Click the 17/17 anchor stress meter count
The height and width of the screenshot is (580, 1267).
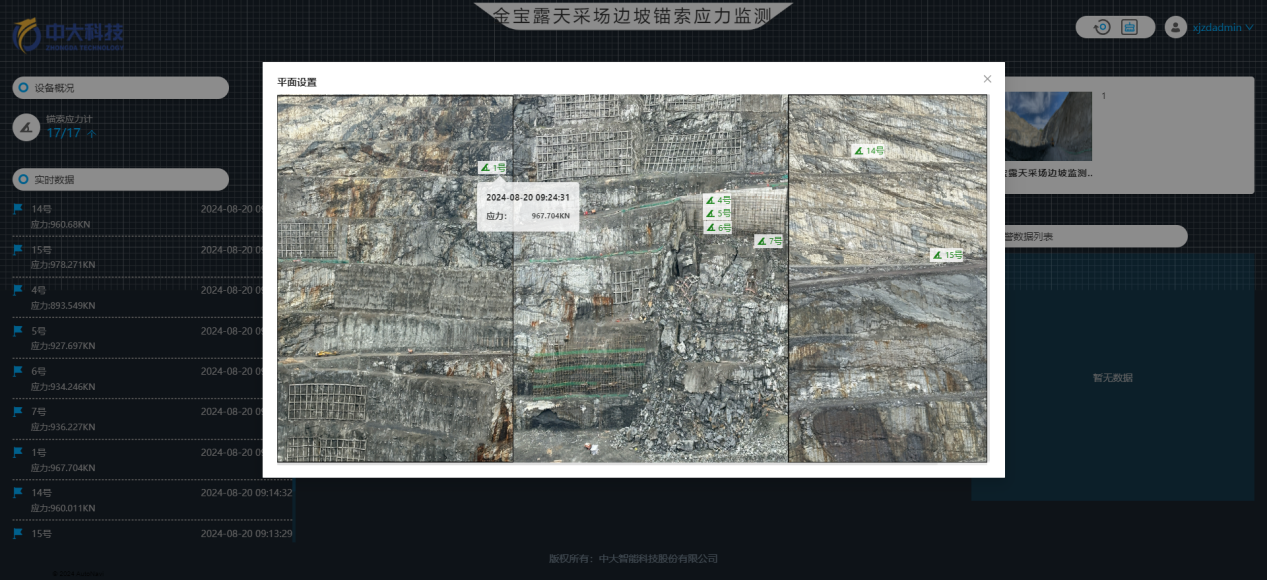click(x=64, y=133)
